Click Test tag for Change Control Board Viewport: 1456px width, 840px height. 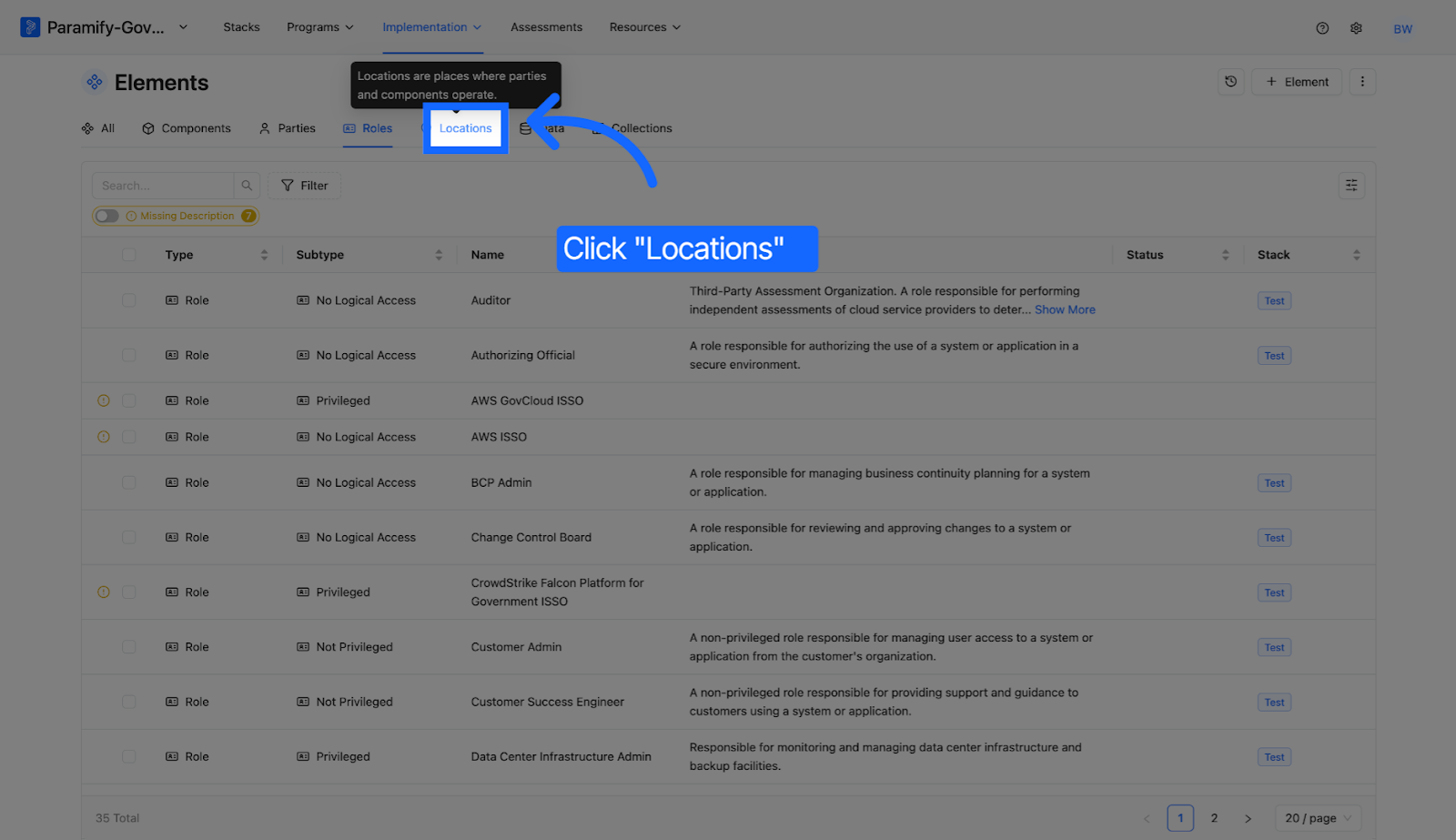[1274, 538]
